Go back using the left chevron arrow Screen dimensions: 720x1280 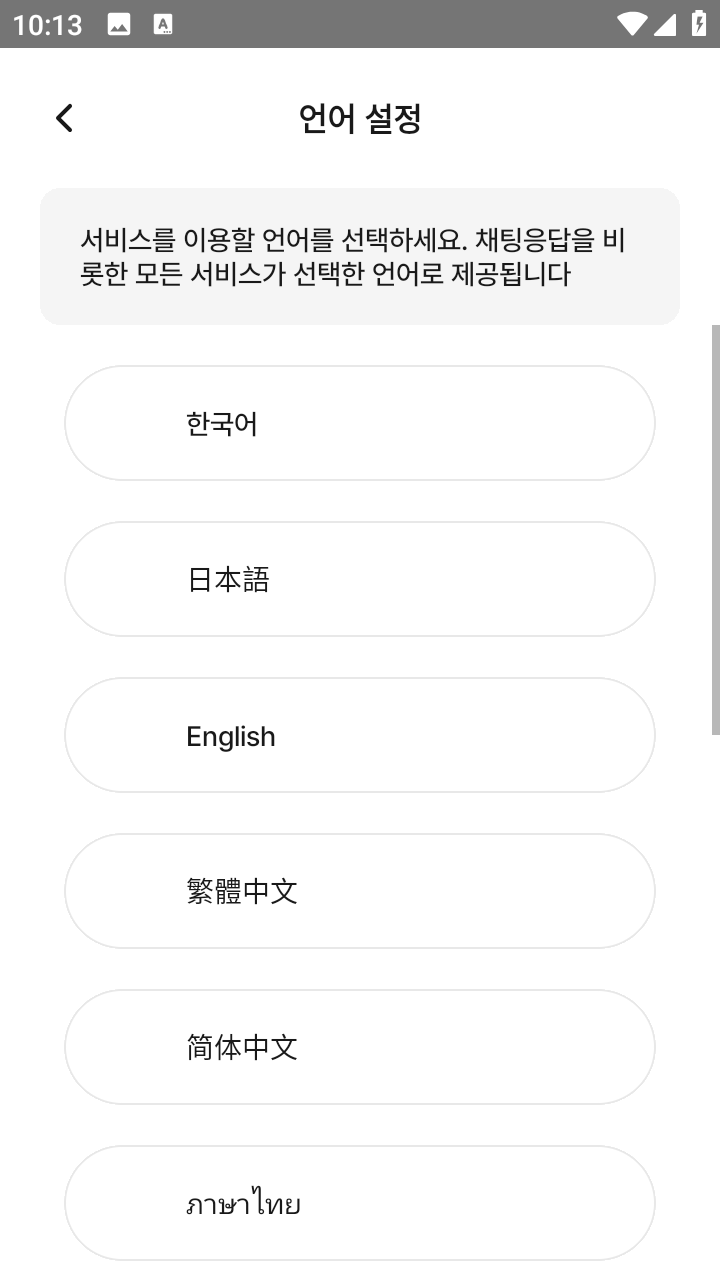tap(64, 118)
